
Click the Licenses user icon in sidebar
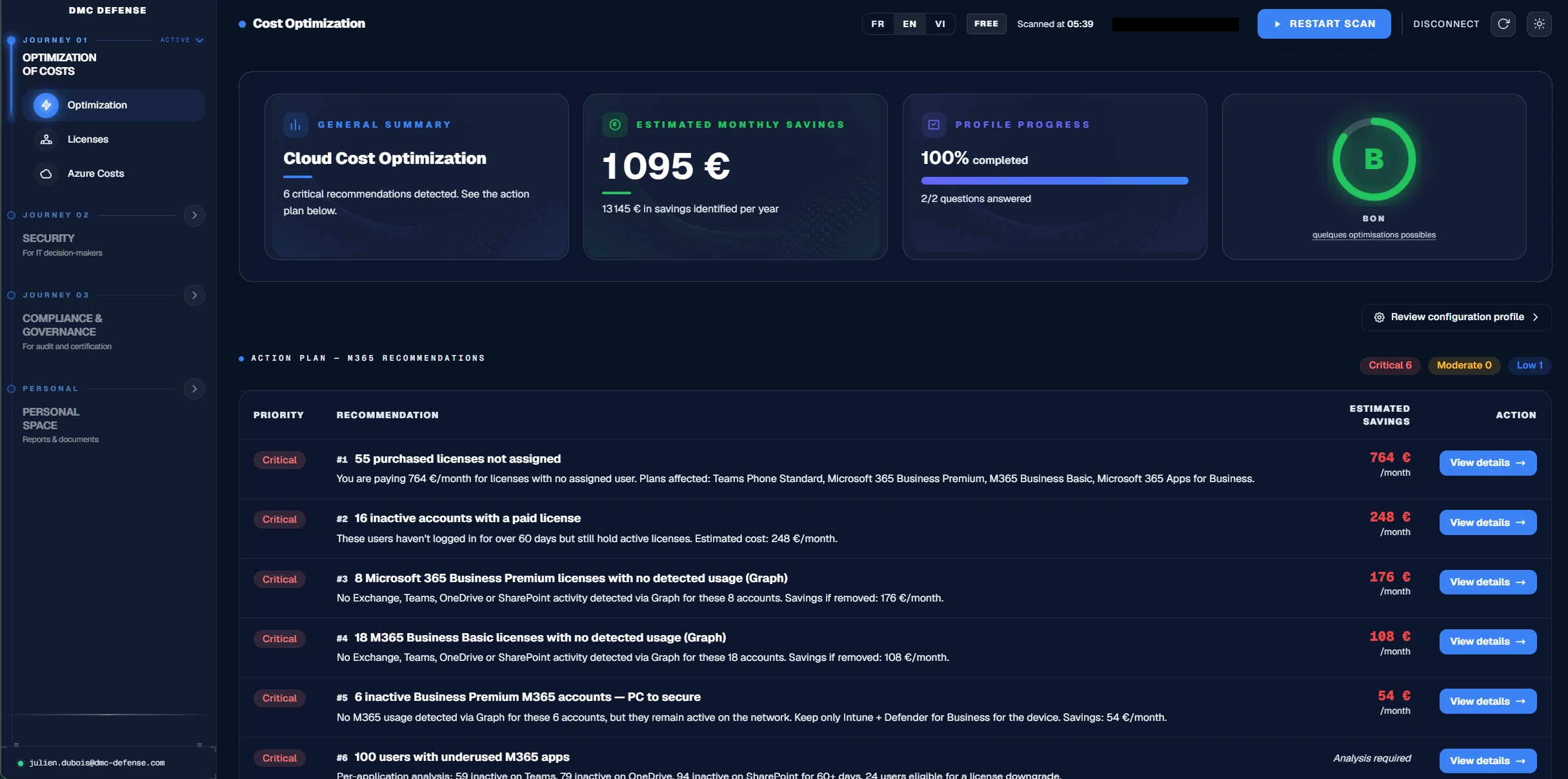point(46,139)
